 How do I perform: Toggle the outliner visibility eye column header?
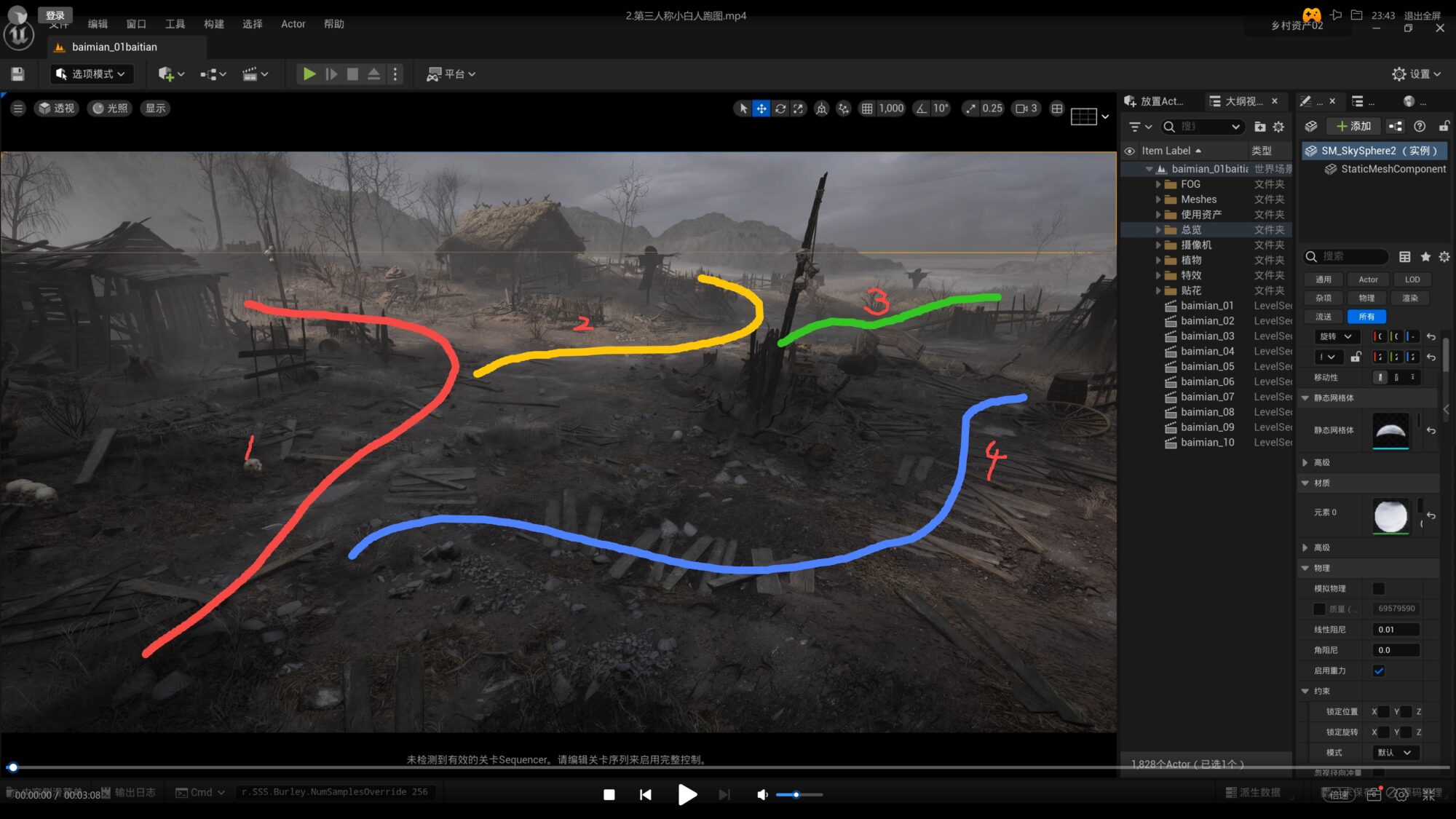[1129, 151]
